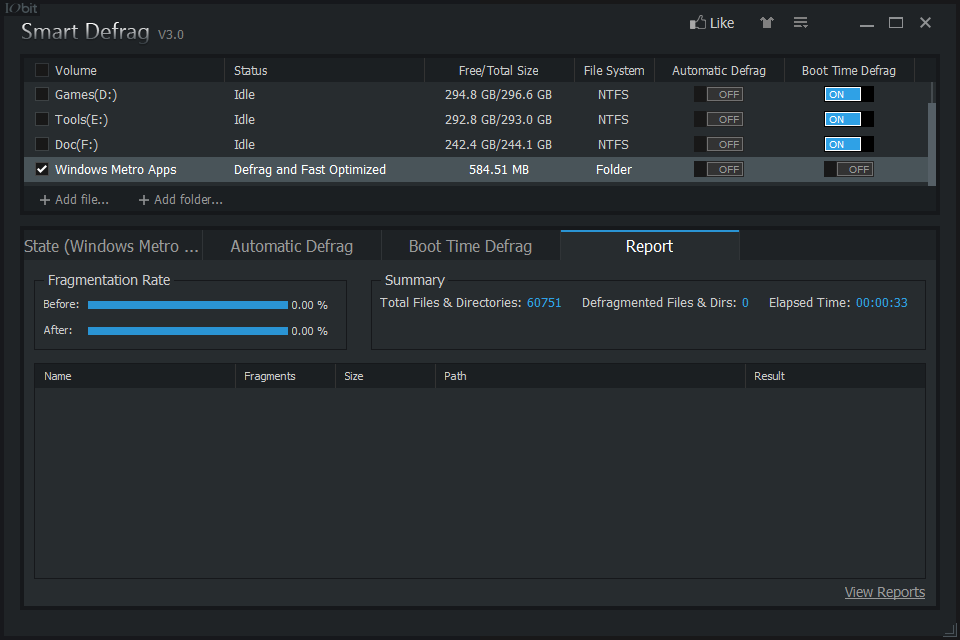This screenshot has width=960, height=640.
Task: Click the Boot Time Defrag column header
Action: pos(849,70)
